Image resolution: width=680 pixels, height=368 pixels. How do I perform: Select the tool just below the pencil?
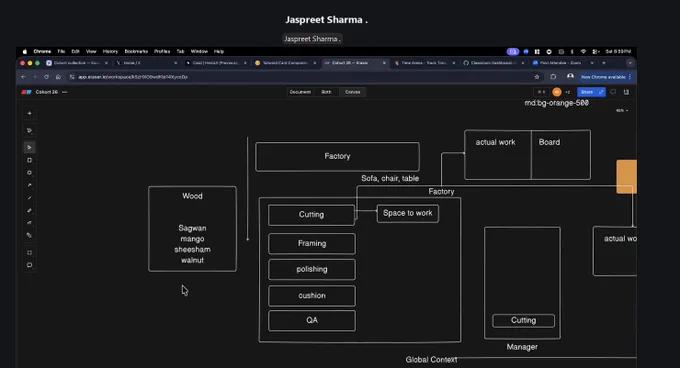pyautogui.click(x=29, y=223)
